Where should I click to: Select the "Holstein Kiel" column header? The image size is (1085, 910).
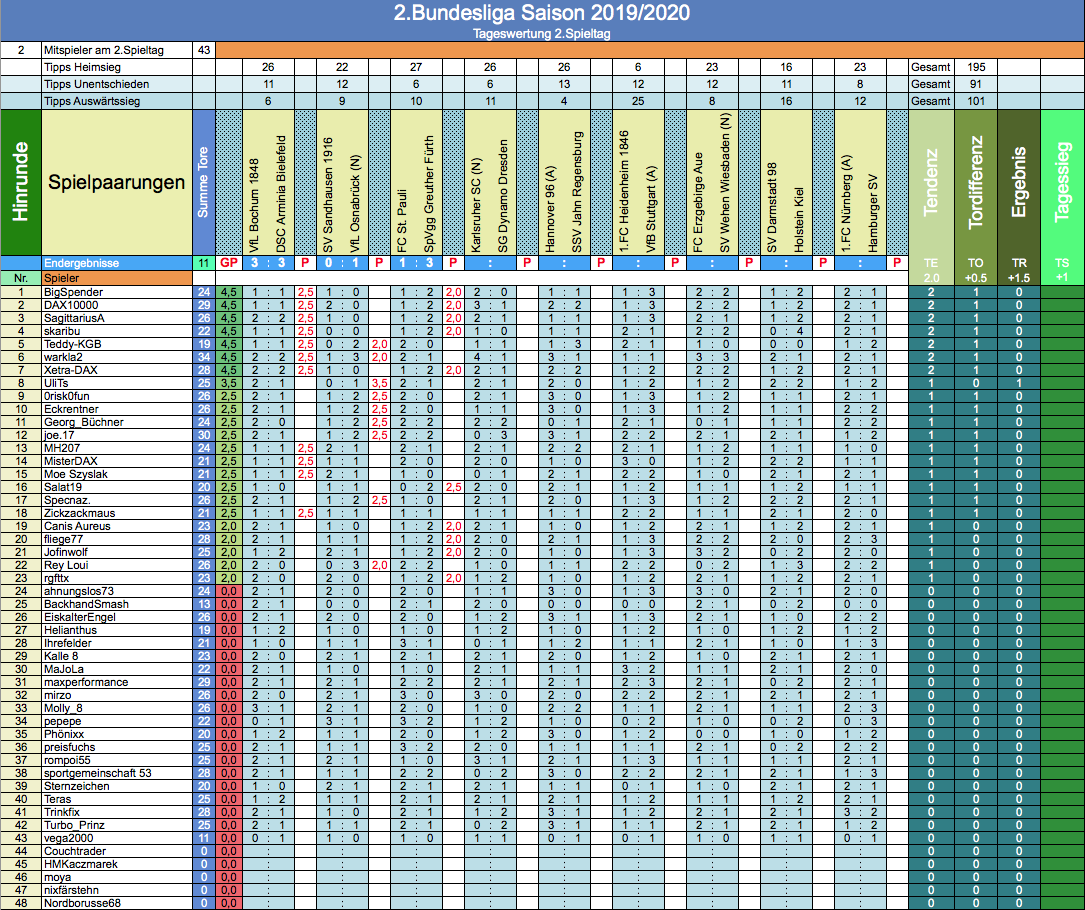click(799, 220)
